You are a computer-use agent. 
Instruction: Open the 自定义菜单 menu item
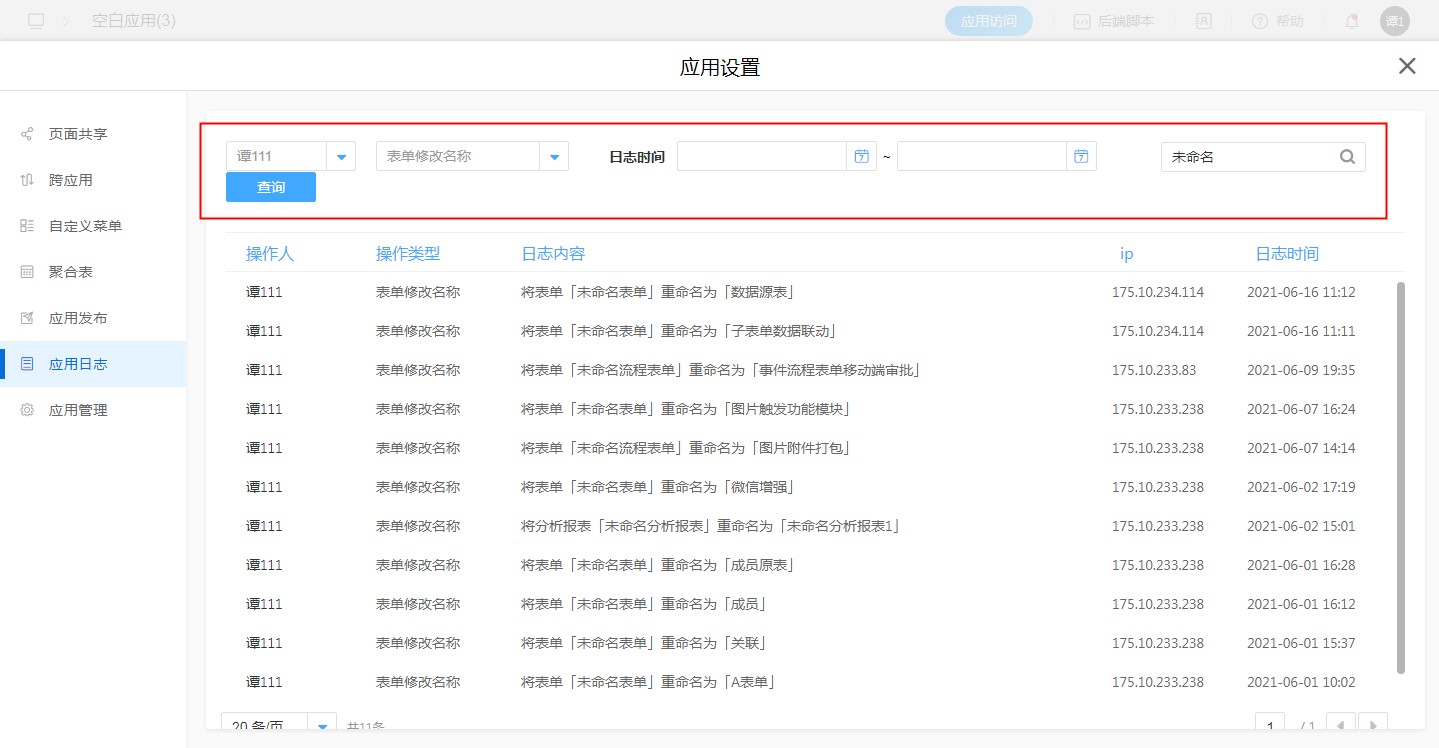pos(85,226)
